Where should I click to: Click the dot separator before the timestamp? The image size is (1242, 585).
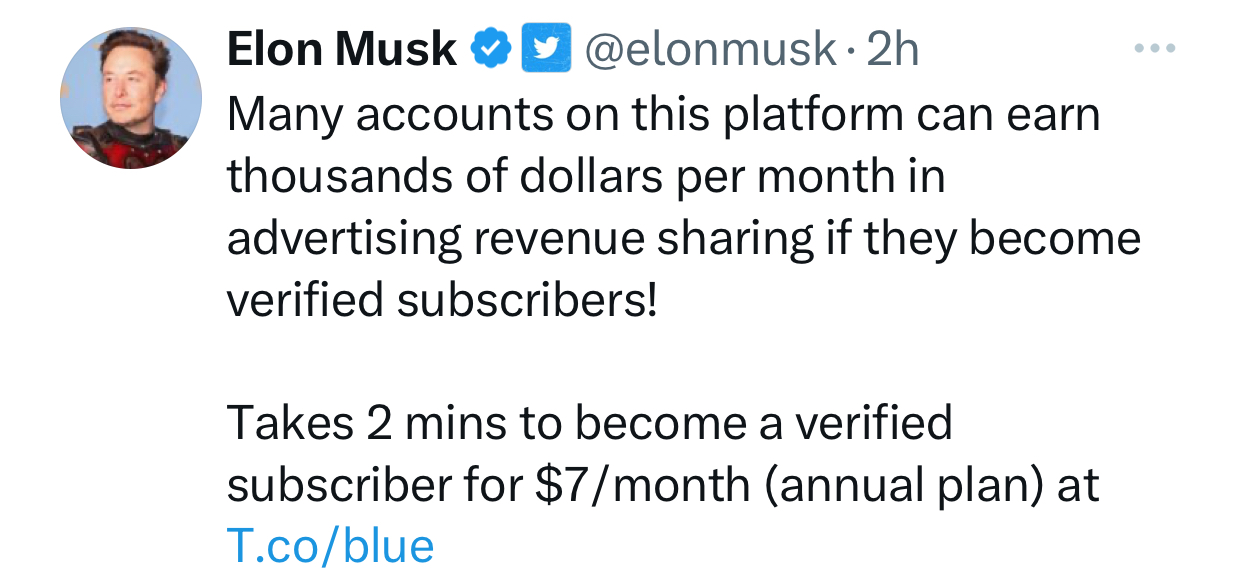tap(850, 50)
